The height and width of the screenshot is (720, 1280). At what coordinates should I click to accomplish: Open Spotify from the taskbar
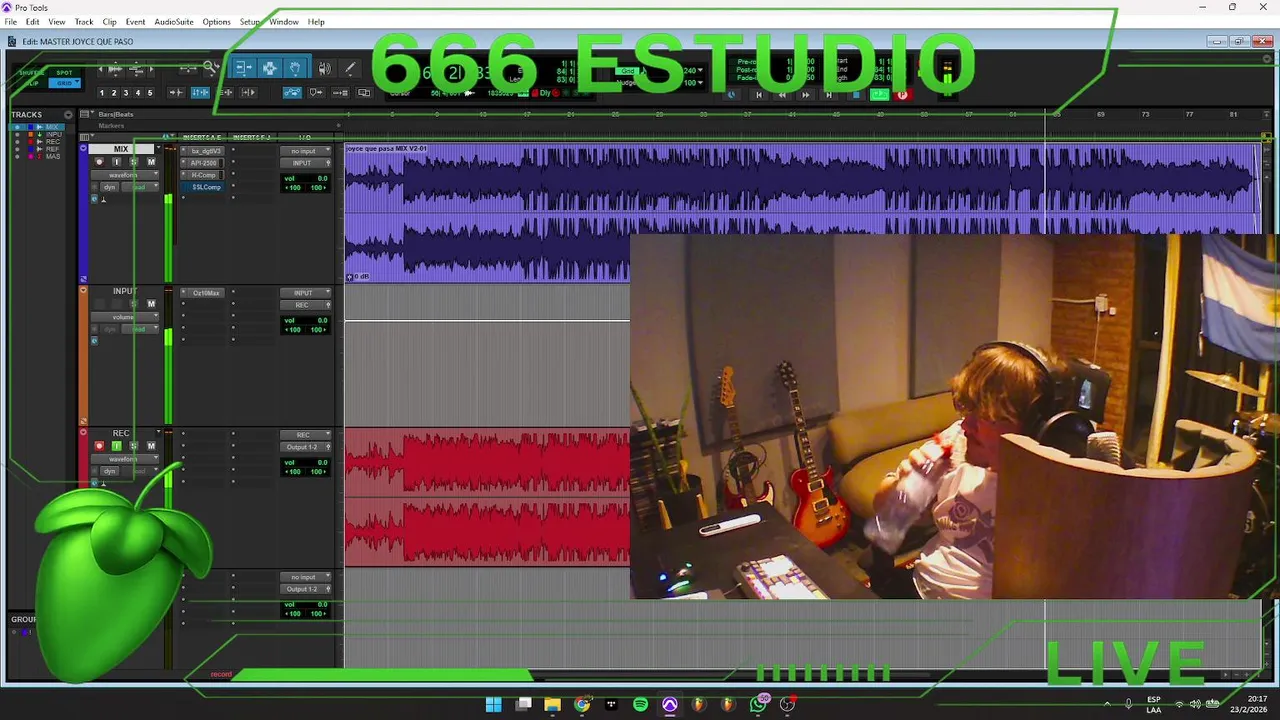pyautogui.click(x=640, y=704)
